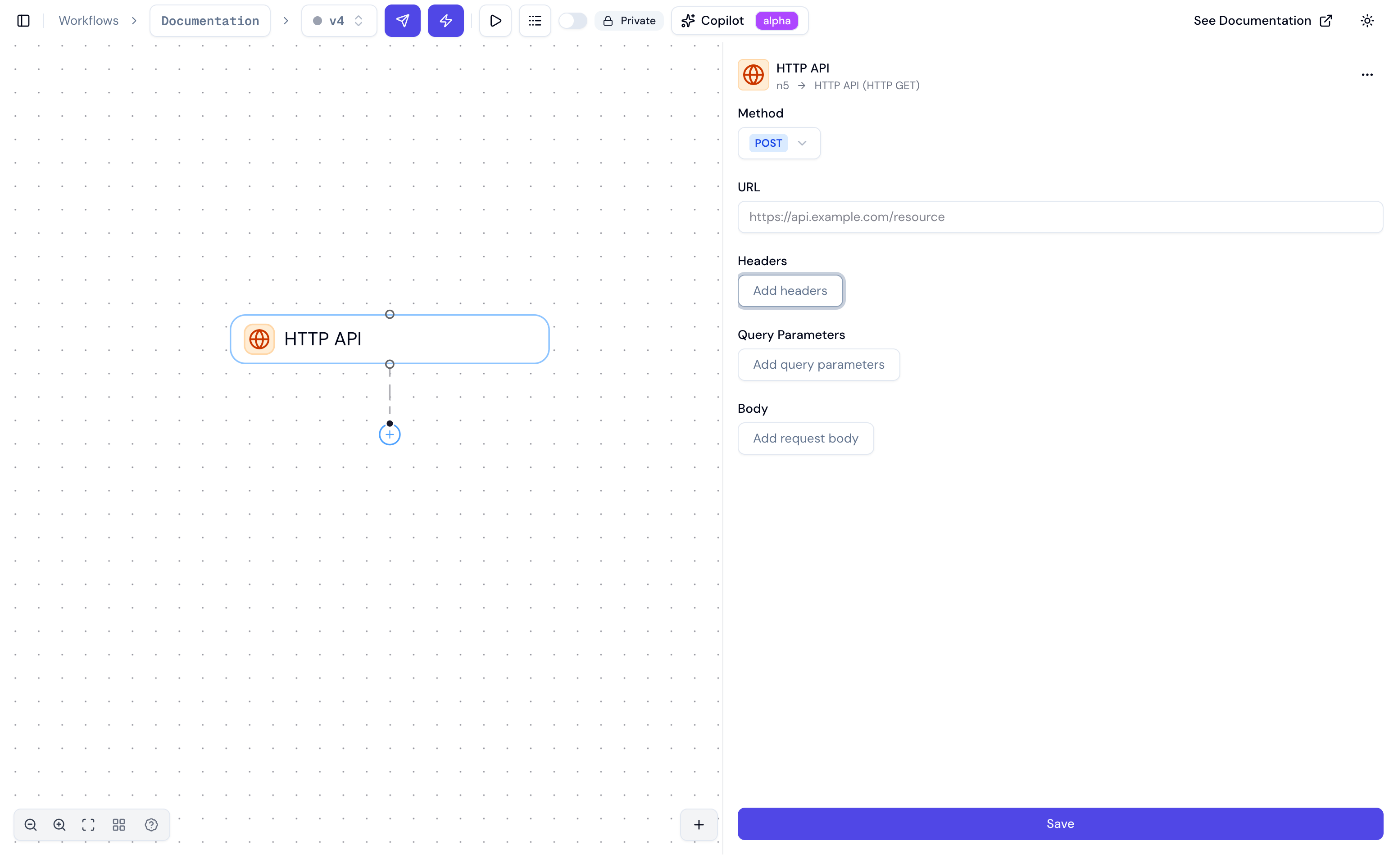Zoom in the canvas

pyautogui.click(x=60, y=825)
